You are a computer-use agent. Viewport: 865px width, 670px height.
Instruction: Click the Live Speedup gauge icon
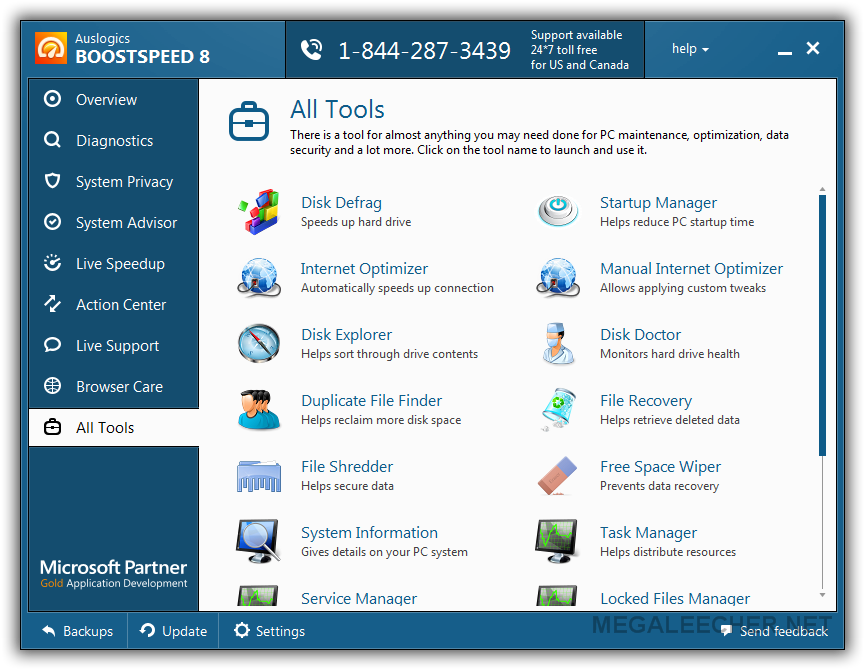point(52,262)
